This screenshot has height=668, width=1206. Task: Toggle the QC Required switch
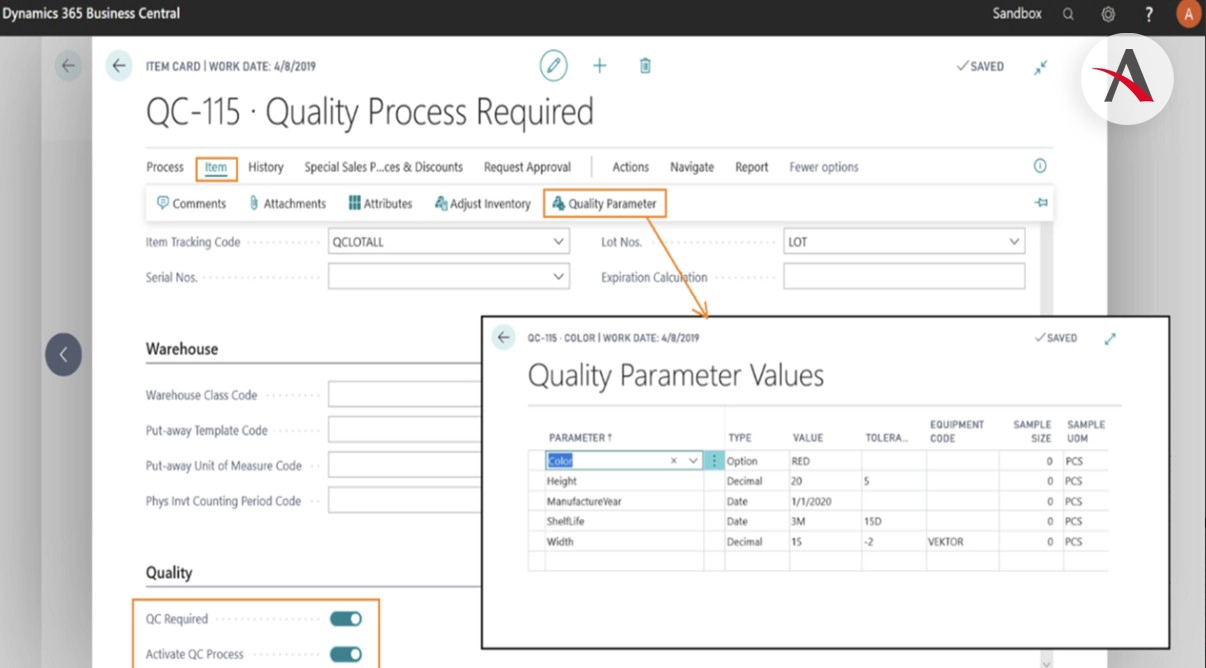(346, 619)
